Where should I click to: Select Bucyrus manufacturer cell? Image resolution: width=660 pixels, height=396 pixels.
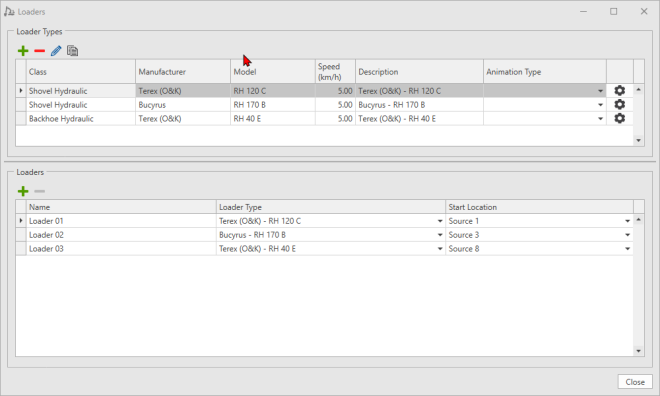coord(183,105)
